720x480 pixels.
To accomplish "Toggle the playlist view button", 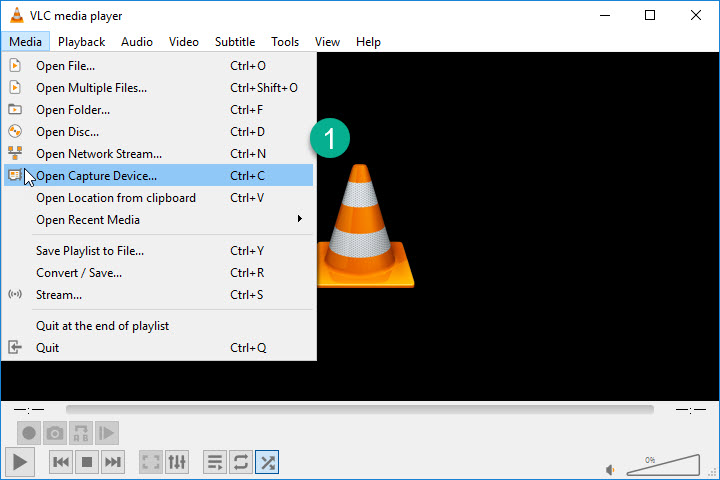I will pyautogui.click(x=215, y=462).
